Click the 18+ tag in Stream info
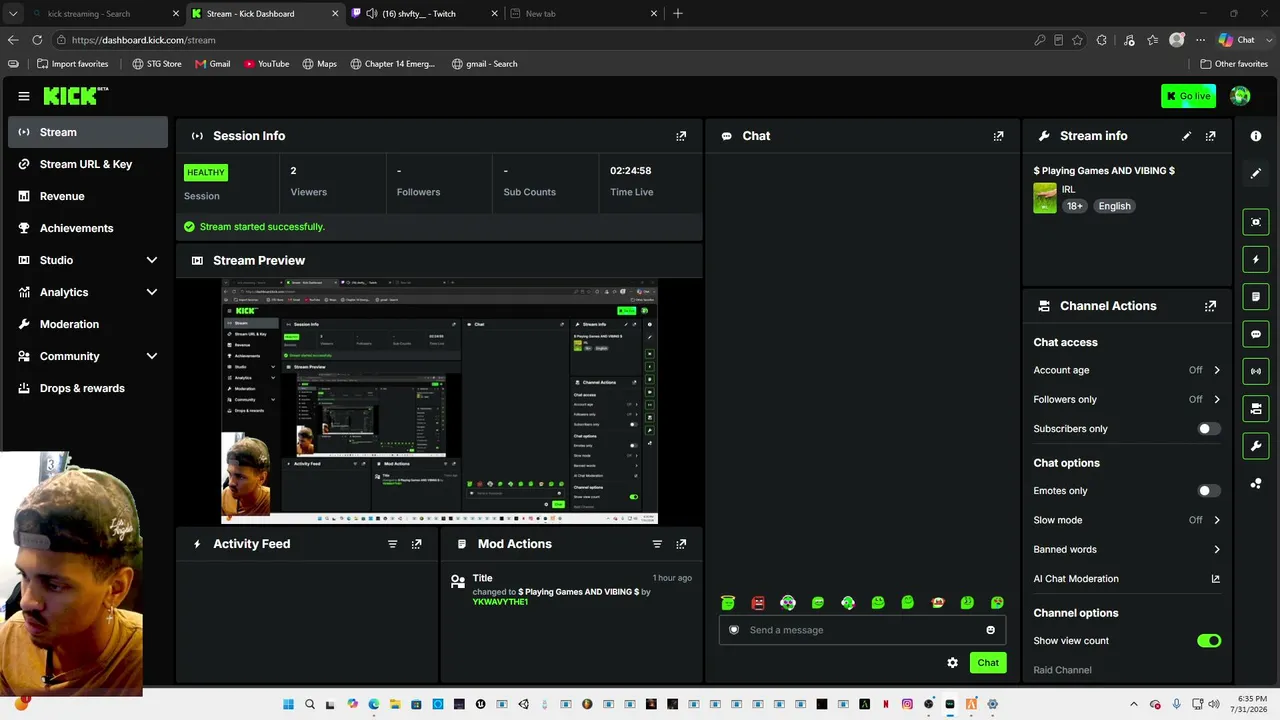This screenshot has height=720, width=1280. [1074, 206]
